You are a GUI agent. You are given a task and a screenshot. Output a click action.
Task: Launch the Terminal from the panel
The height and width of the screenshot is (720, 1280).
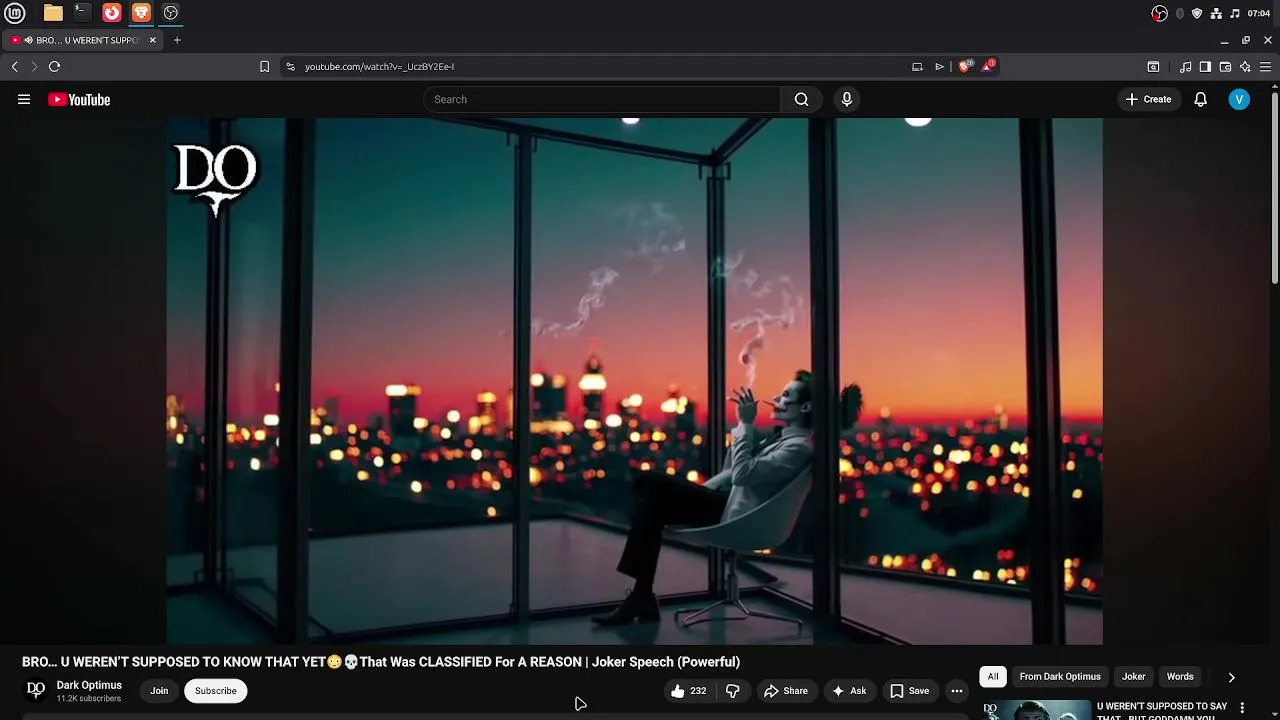[82, 13]
